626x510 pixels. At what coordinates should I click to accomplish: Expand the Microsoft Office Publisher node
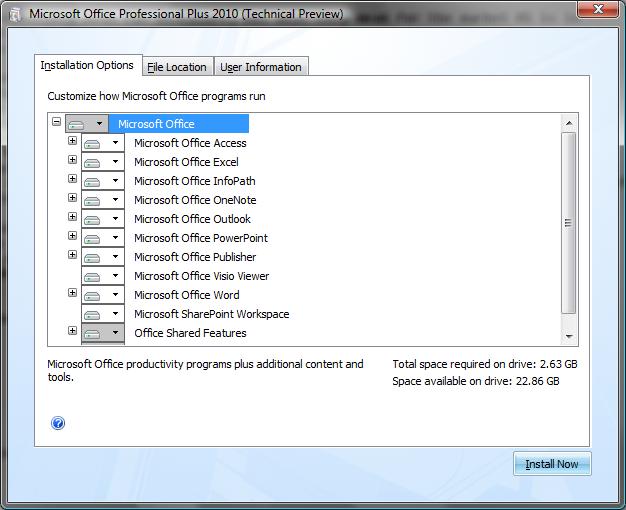coord(72,254)
